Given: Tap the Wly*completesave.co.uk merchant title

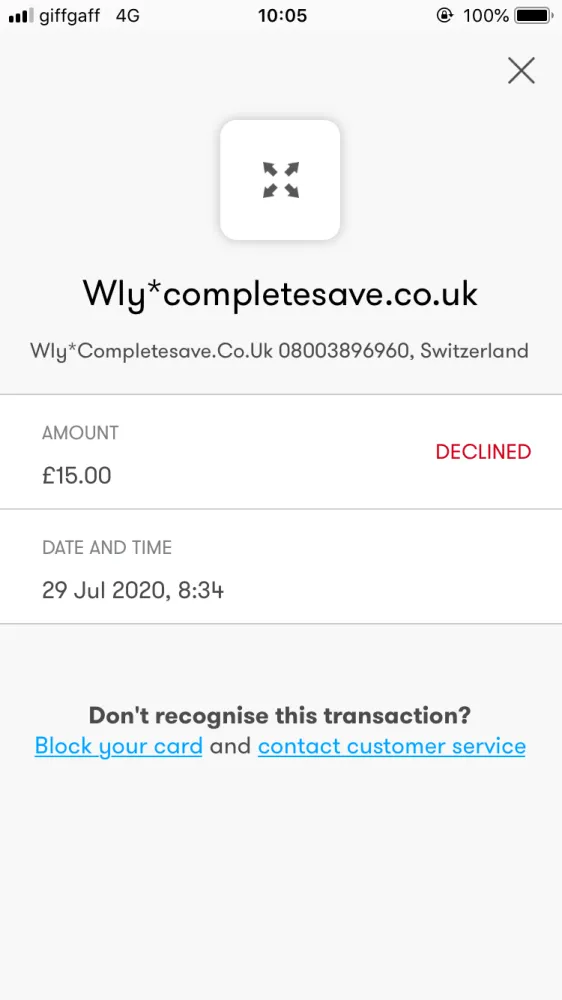Looking at the screenshot, I should (x=280, y=295).
